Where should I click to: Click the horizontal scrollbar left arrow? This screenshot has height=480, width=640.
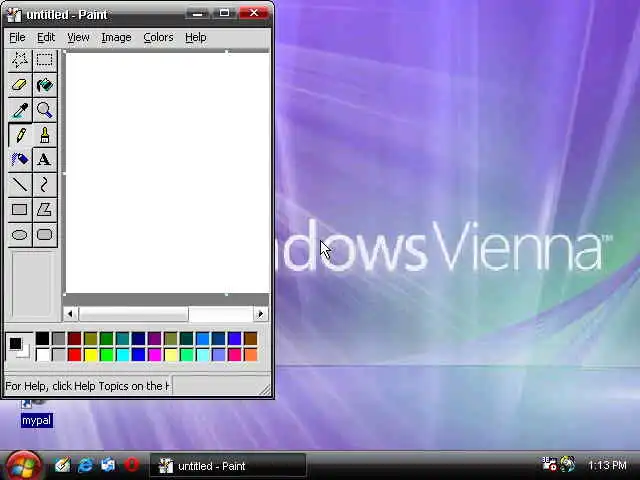[70, 314]
